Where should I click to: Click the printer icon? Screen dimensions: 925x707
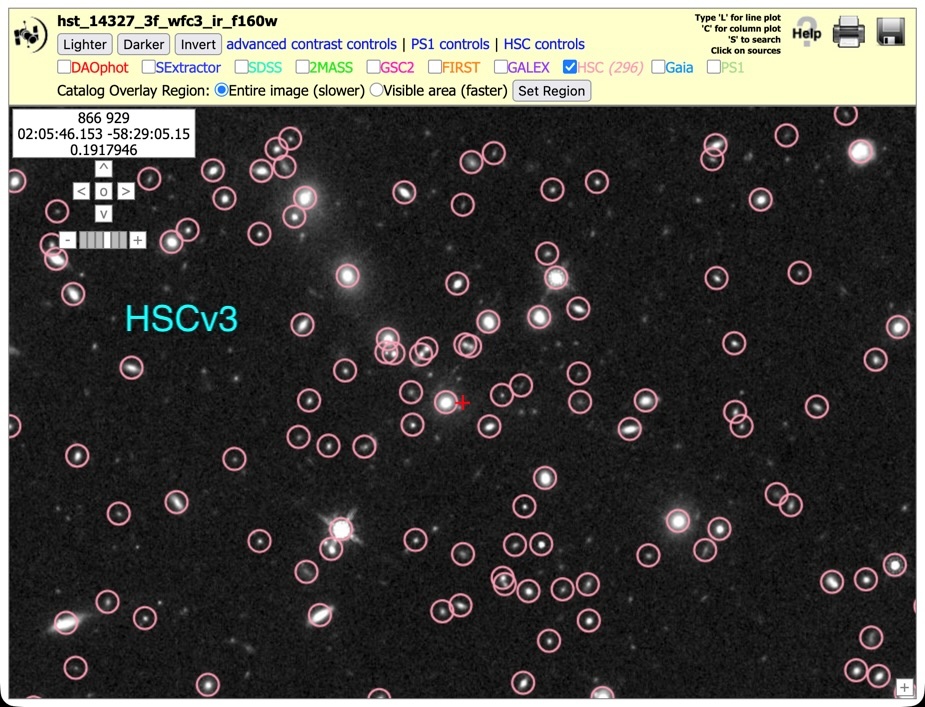[x=849, y=31]
